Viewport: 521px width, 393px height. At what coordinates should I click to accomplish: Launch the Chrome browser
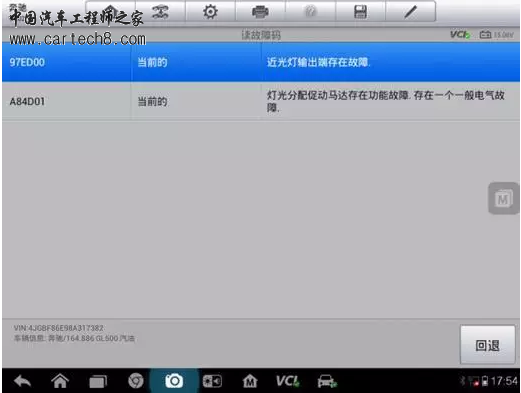click(136, 381)
